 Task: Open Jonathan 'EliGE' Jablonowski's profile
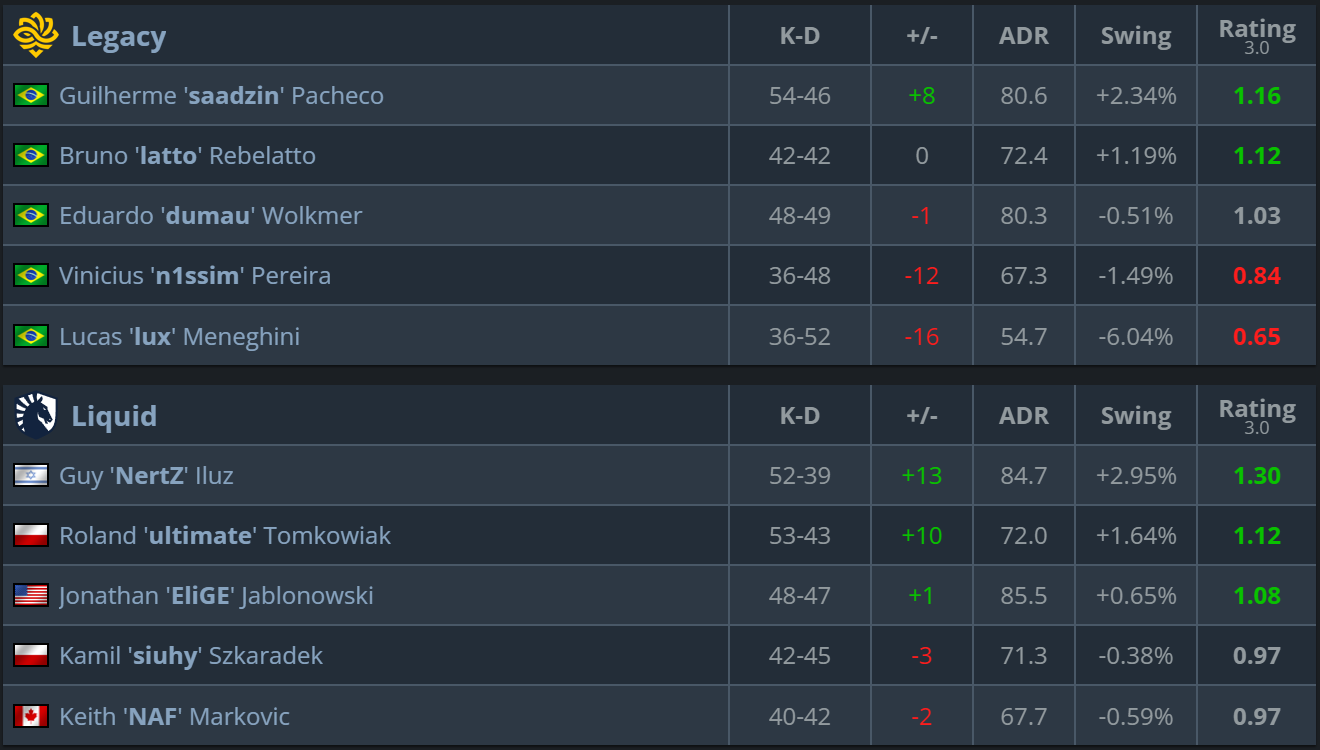216,596
